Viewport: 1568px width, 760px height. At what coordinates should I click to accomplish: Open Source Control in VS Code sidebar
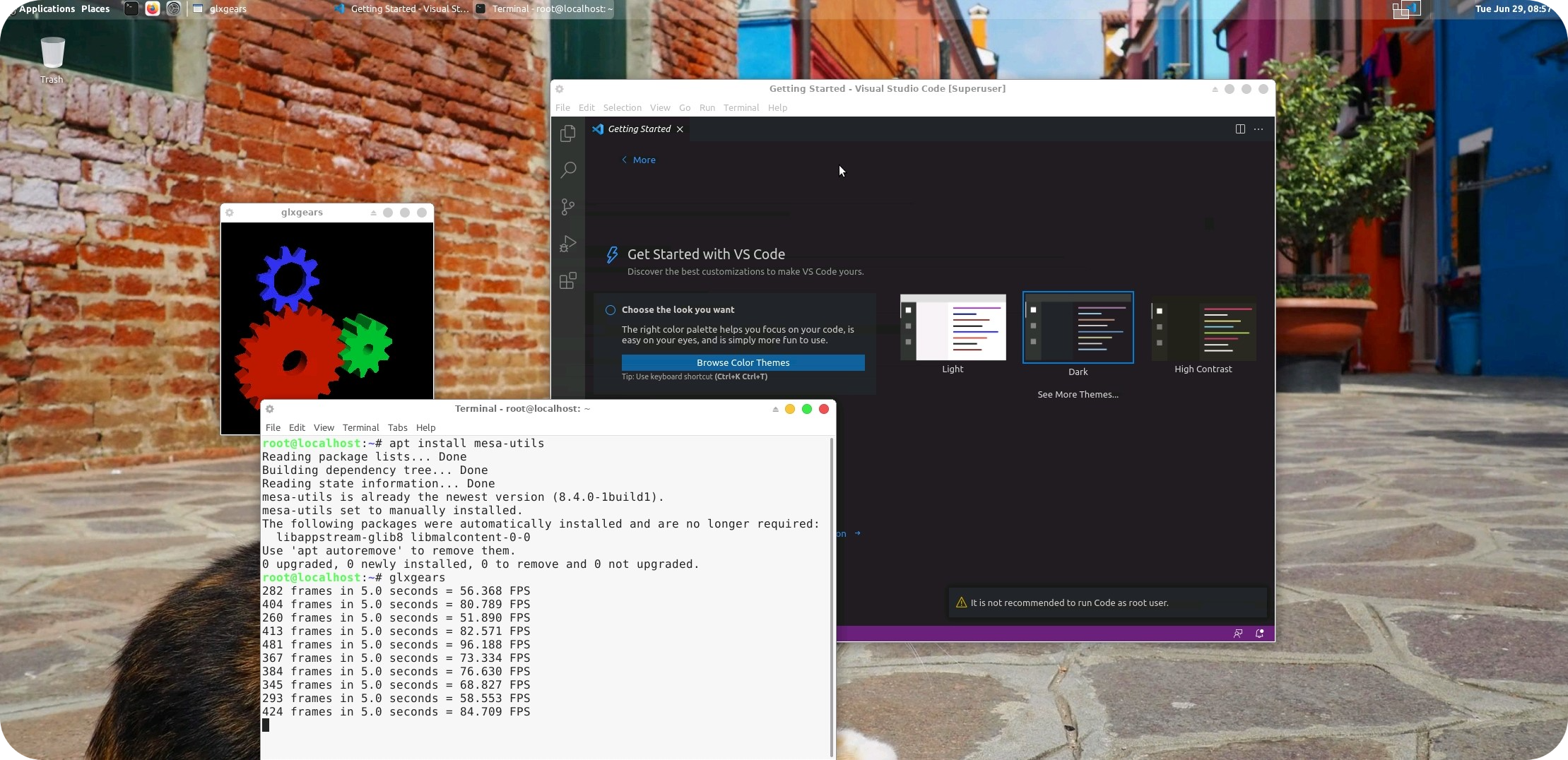coord(567,206)
